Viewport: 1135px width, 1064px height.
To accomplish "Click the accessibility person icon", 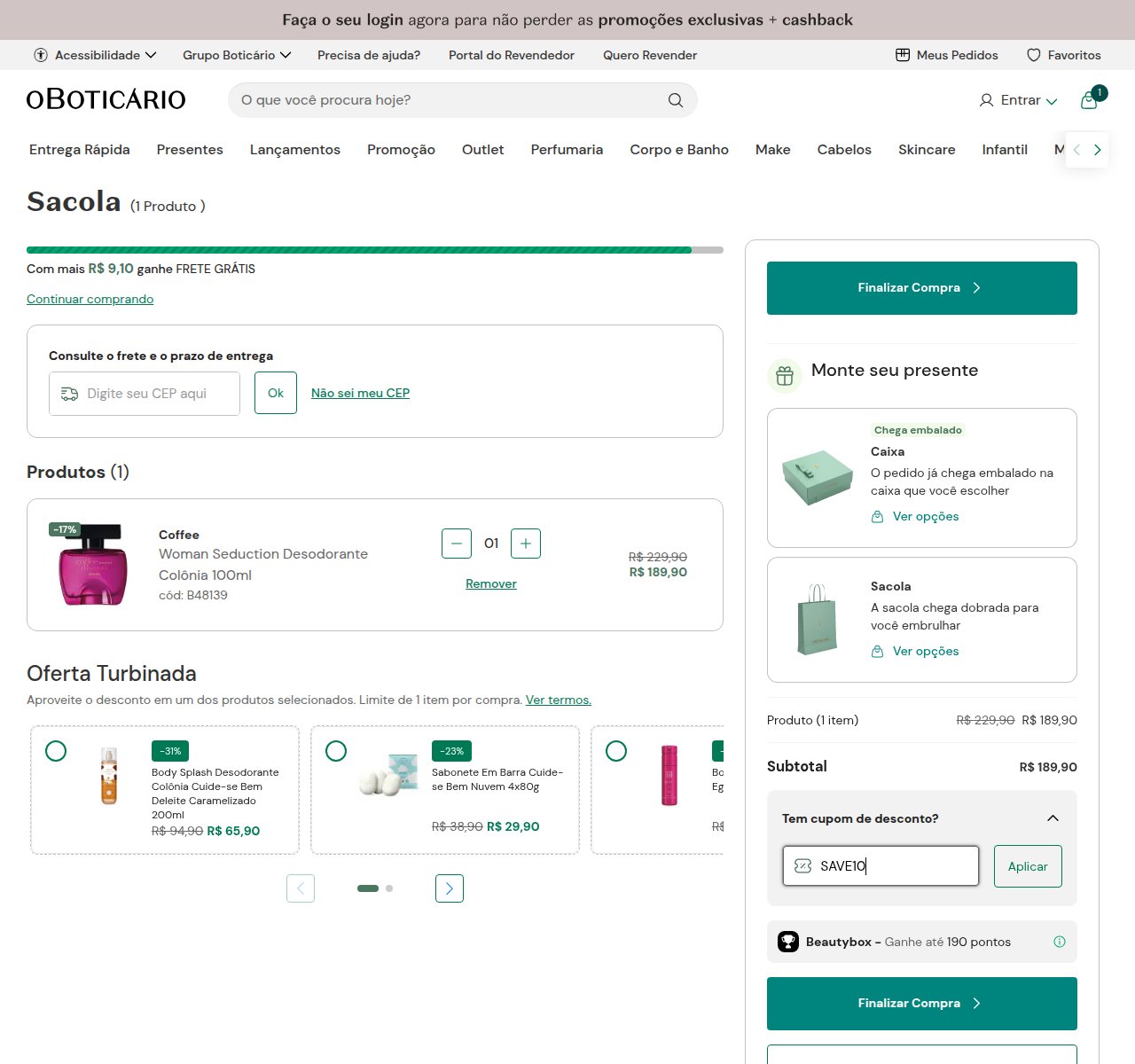I will 41,55.
